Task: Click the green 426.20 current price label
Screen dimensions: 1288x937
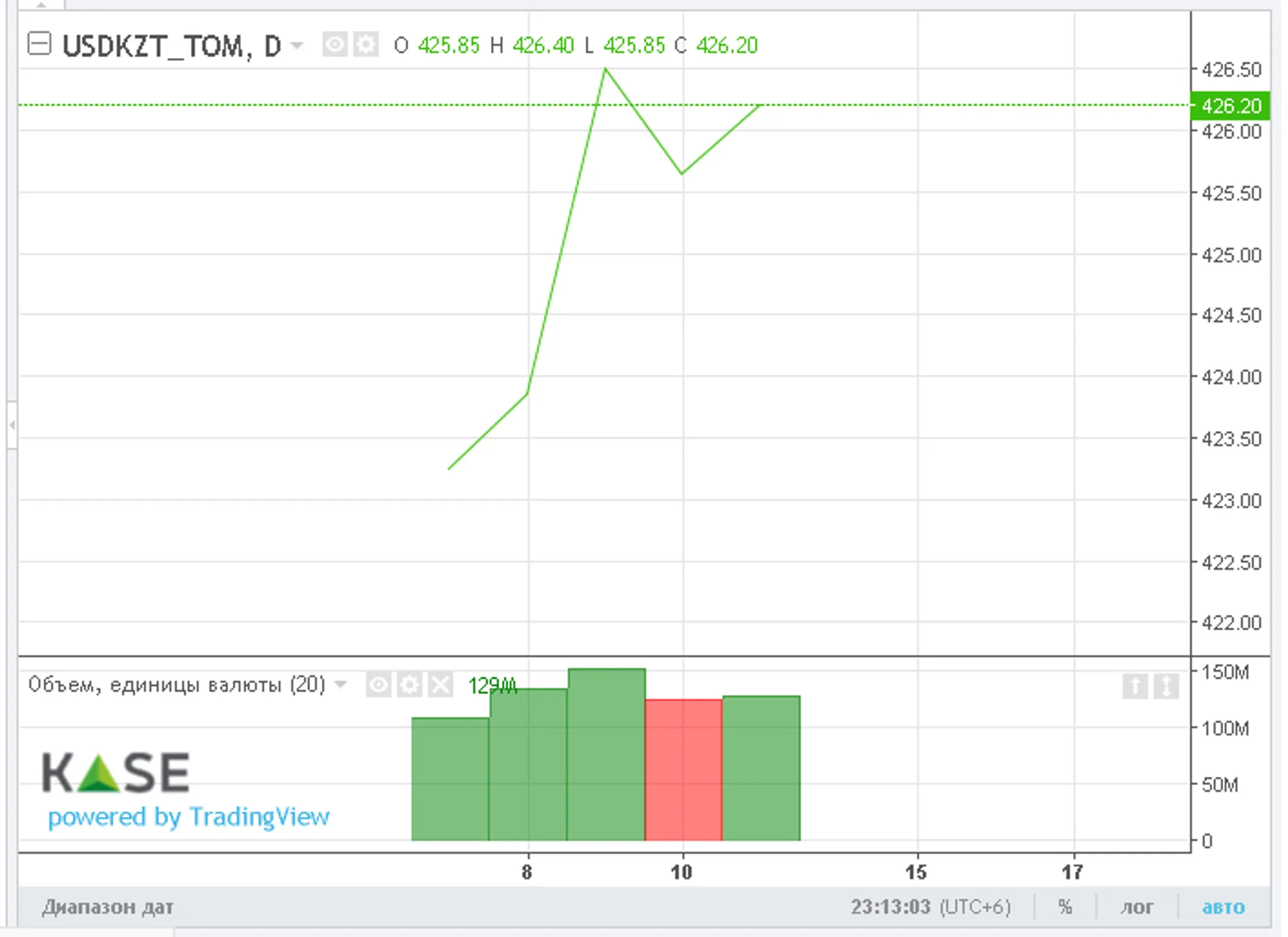Action: click(x=1230, y=106)
